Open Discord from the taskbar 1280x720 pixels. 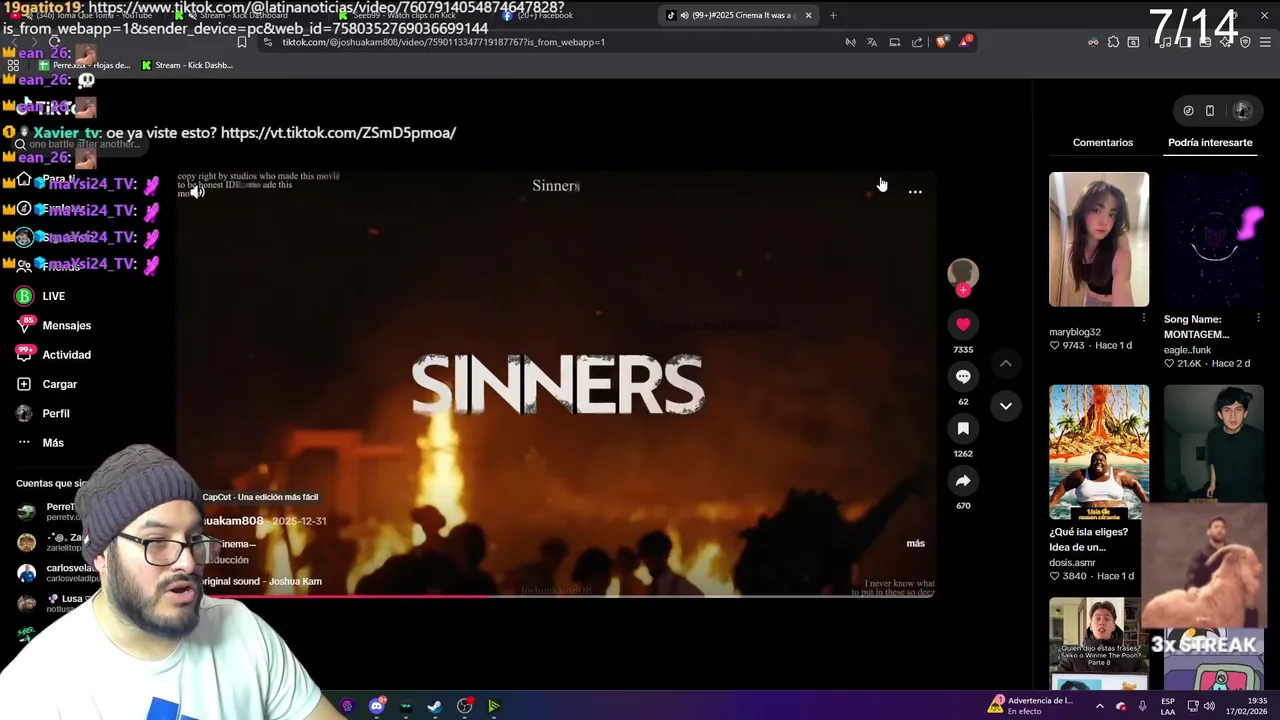click(x=377, y=706)
